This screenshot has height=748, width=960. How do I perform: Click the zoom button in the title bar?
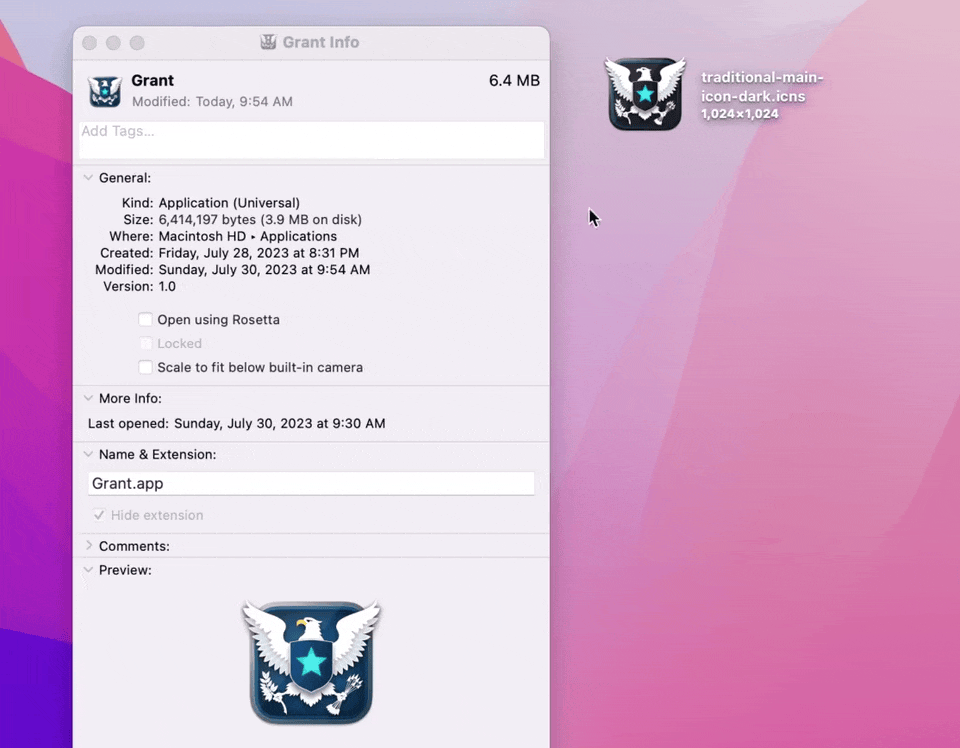tap(138, 43)
